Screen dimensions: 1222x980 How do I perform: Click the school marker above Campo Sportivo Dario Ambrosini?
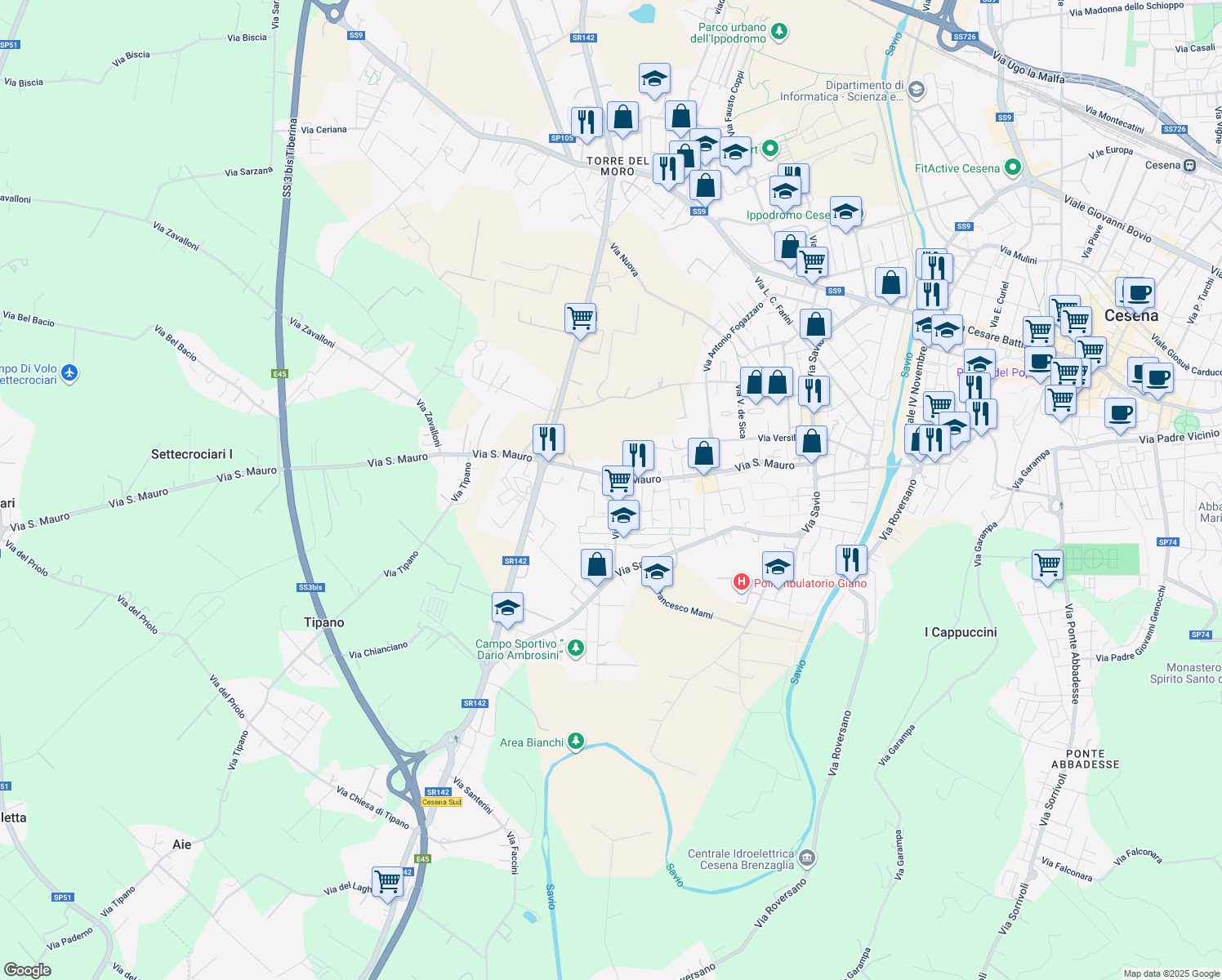[x=507, y=608]
